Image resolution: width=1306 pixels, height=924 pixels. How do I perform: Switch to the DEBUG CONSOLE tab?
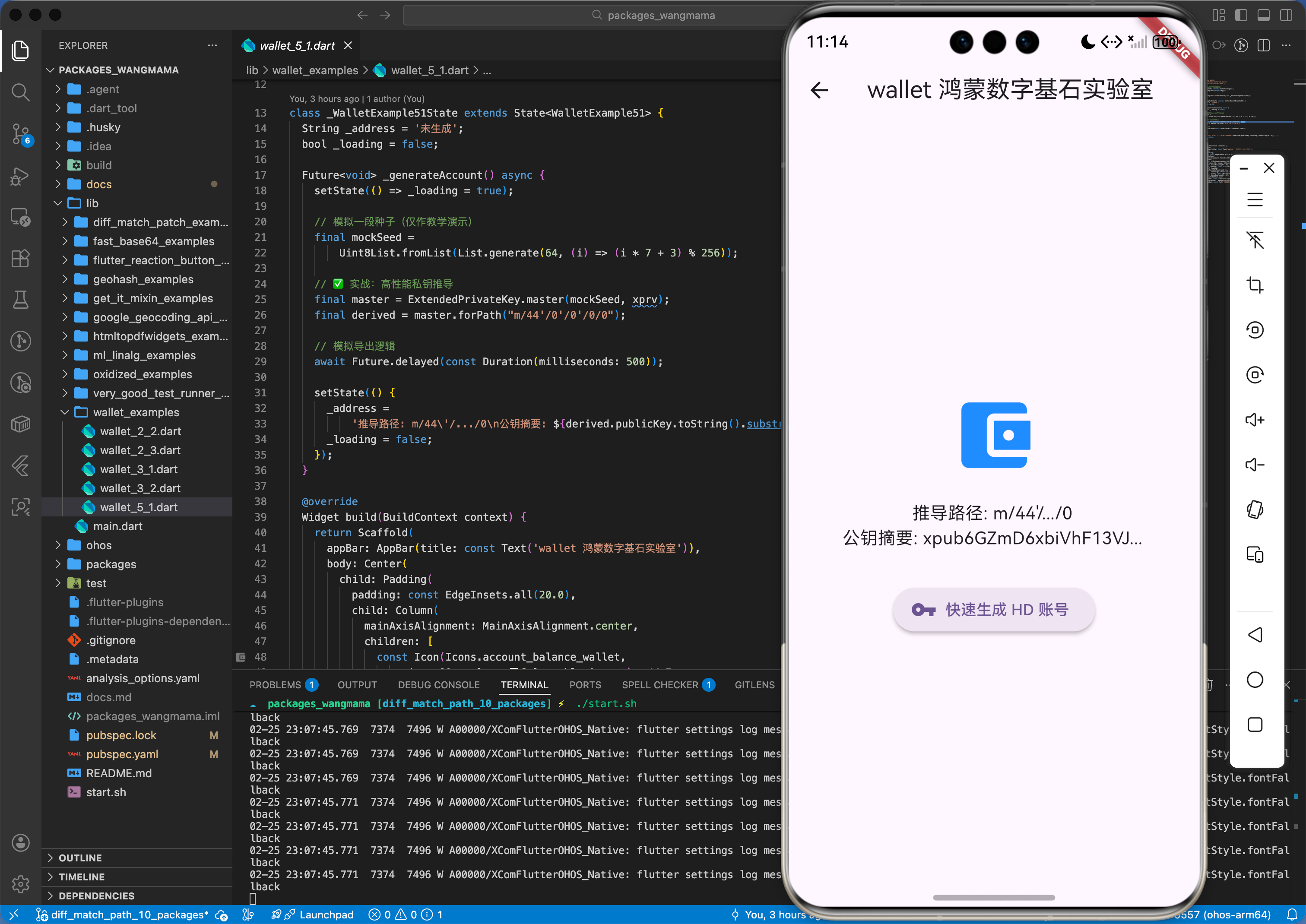coord(438,685)
